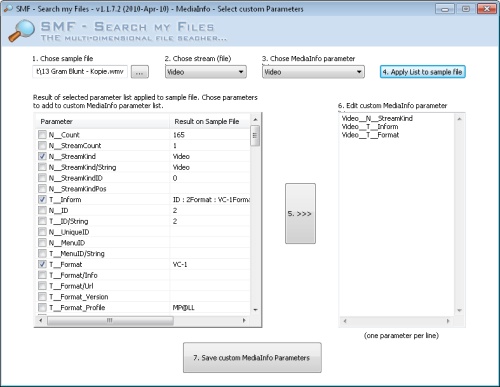Enable the T__Format/Info checkbox
Screen dimensions: 500x387
42,275
